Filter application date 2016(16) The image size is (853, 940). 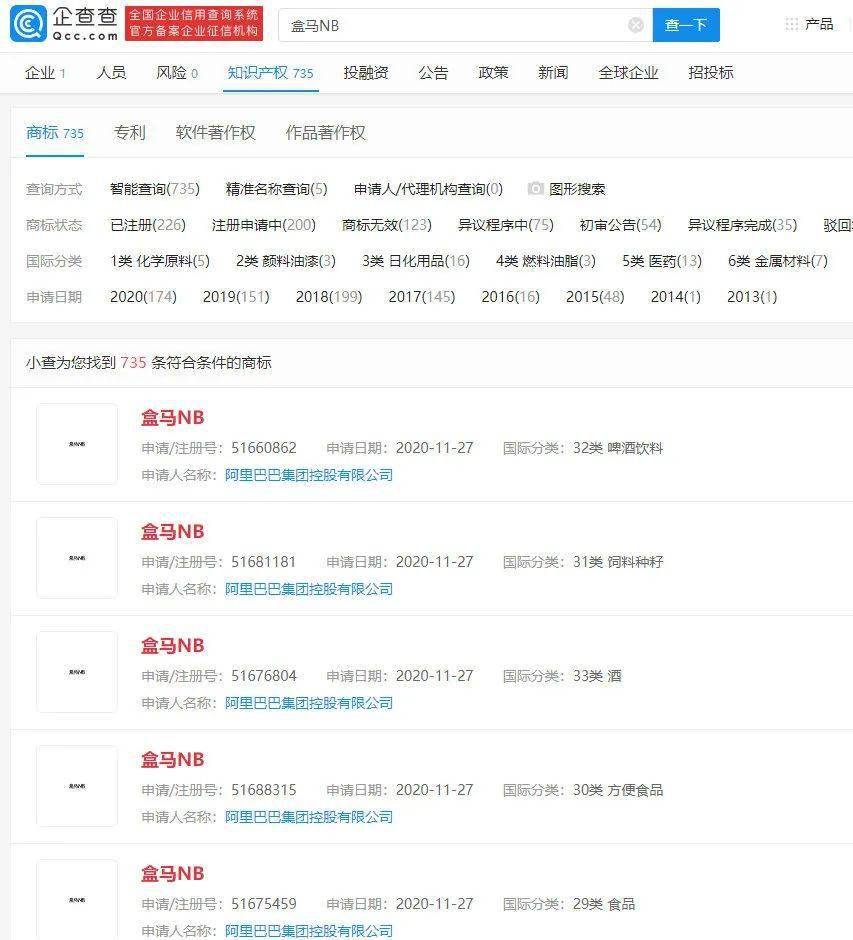point(511,297)
